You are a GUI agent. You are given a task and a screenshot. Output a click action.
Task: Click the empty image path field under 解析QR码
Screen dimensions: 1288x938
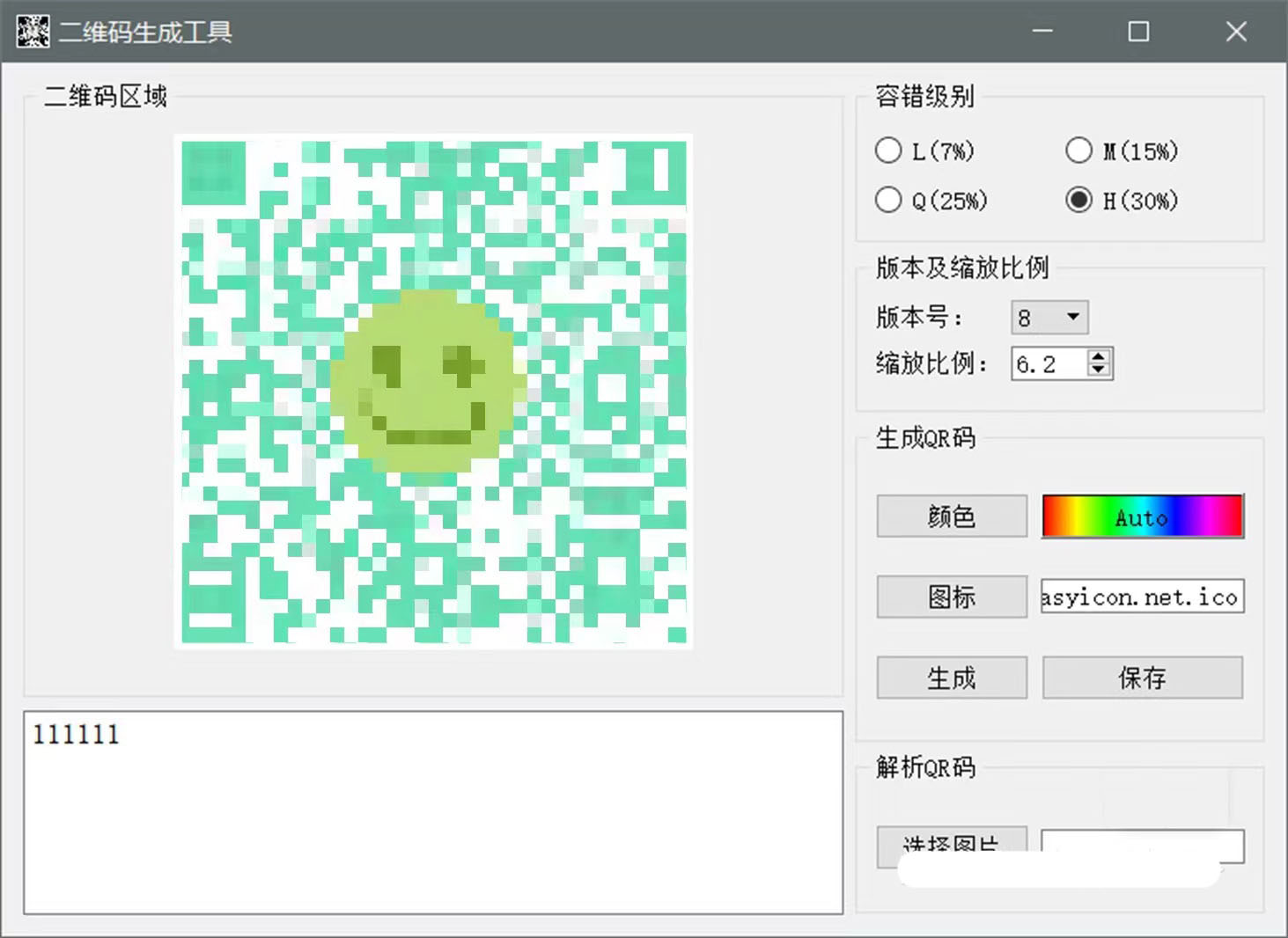pyautogui.click(x=1143, y=846)
